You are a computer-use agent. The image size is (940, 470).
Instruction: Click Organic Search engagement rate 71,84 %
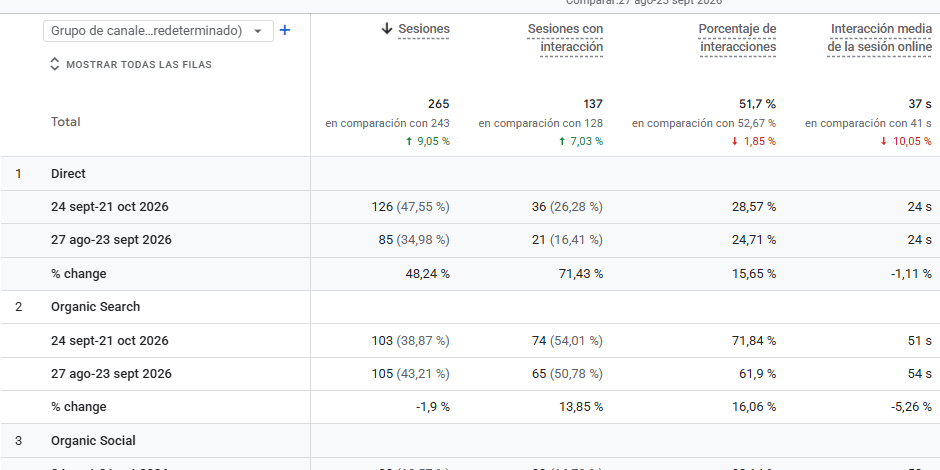click(x=754, y=341)
